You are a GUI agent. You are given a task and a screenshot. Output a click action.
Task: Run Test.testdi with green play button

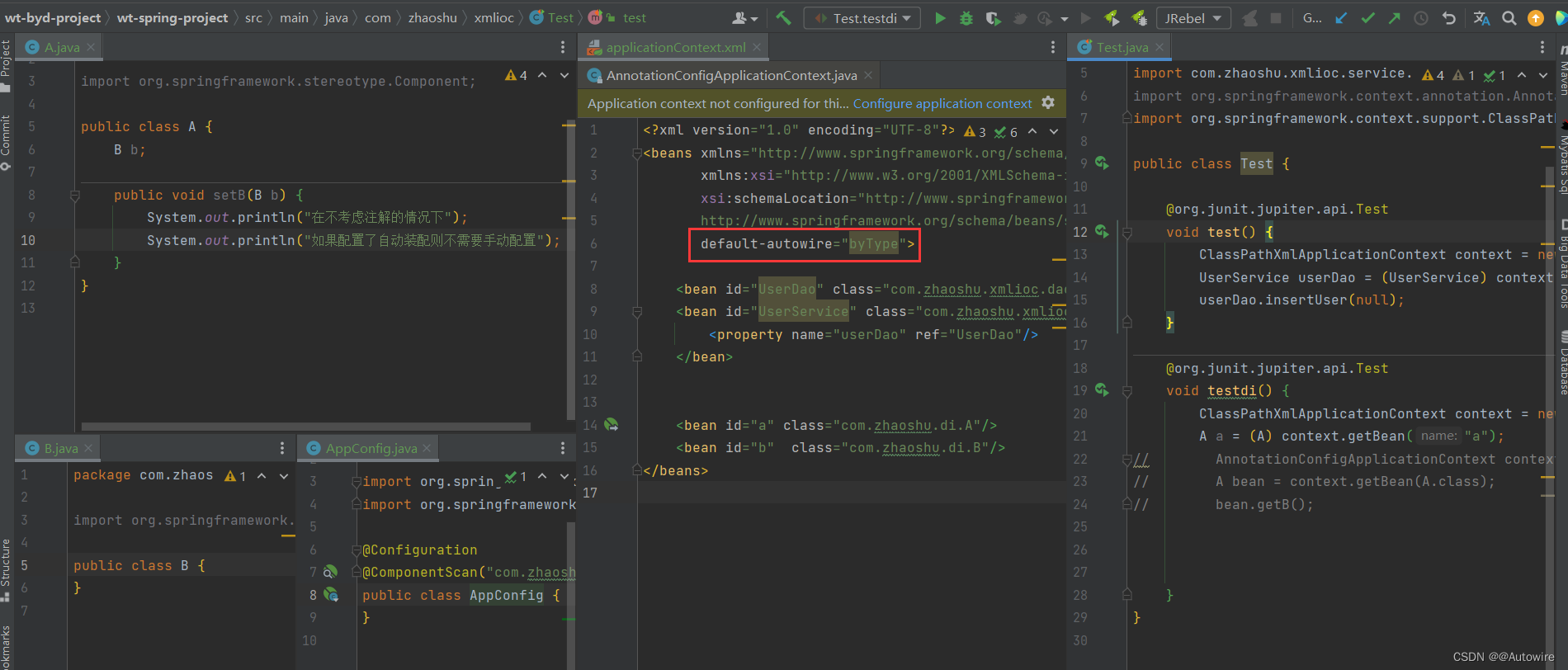[940, 18]
